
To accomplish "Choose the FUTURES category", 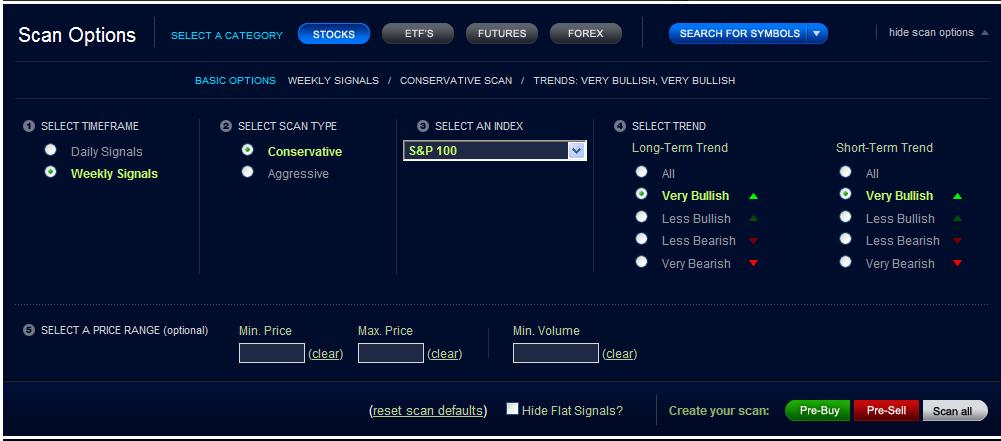I will 502,34.
